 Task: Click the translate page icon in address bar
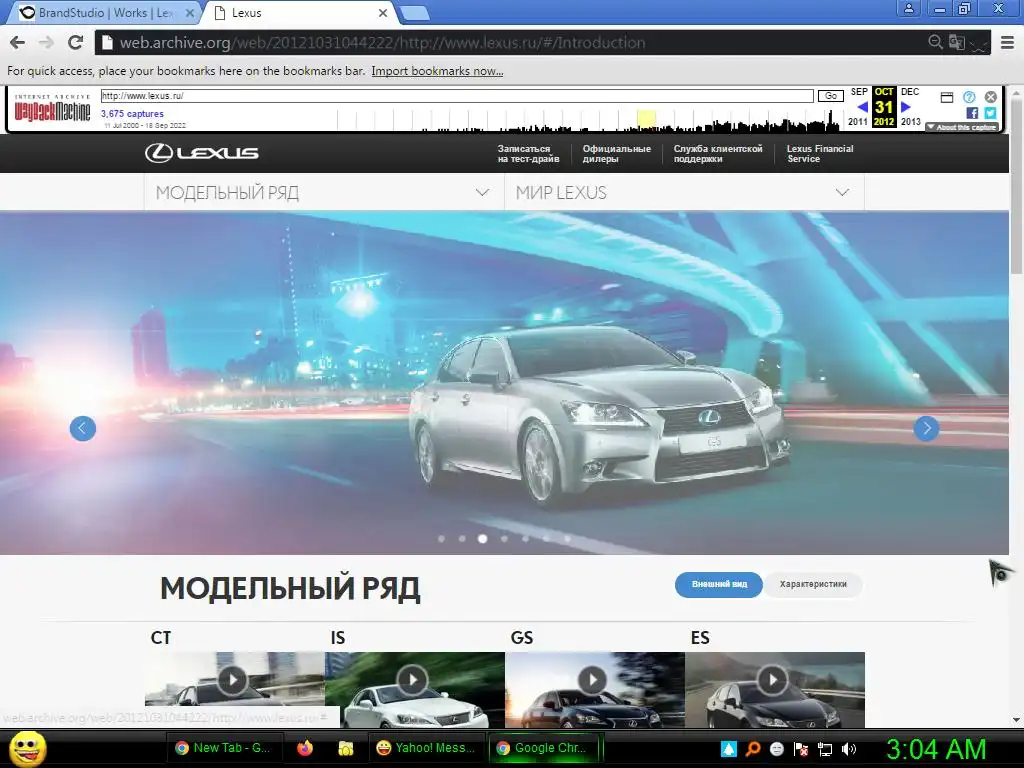pyautogui.click(x=957, y=42)
